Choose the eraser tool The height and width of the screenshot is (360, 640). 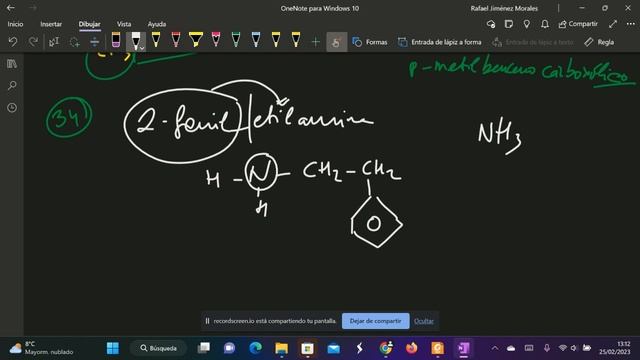tap(116, 40)
